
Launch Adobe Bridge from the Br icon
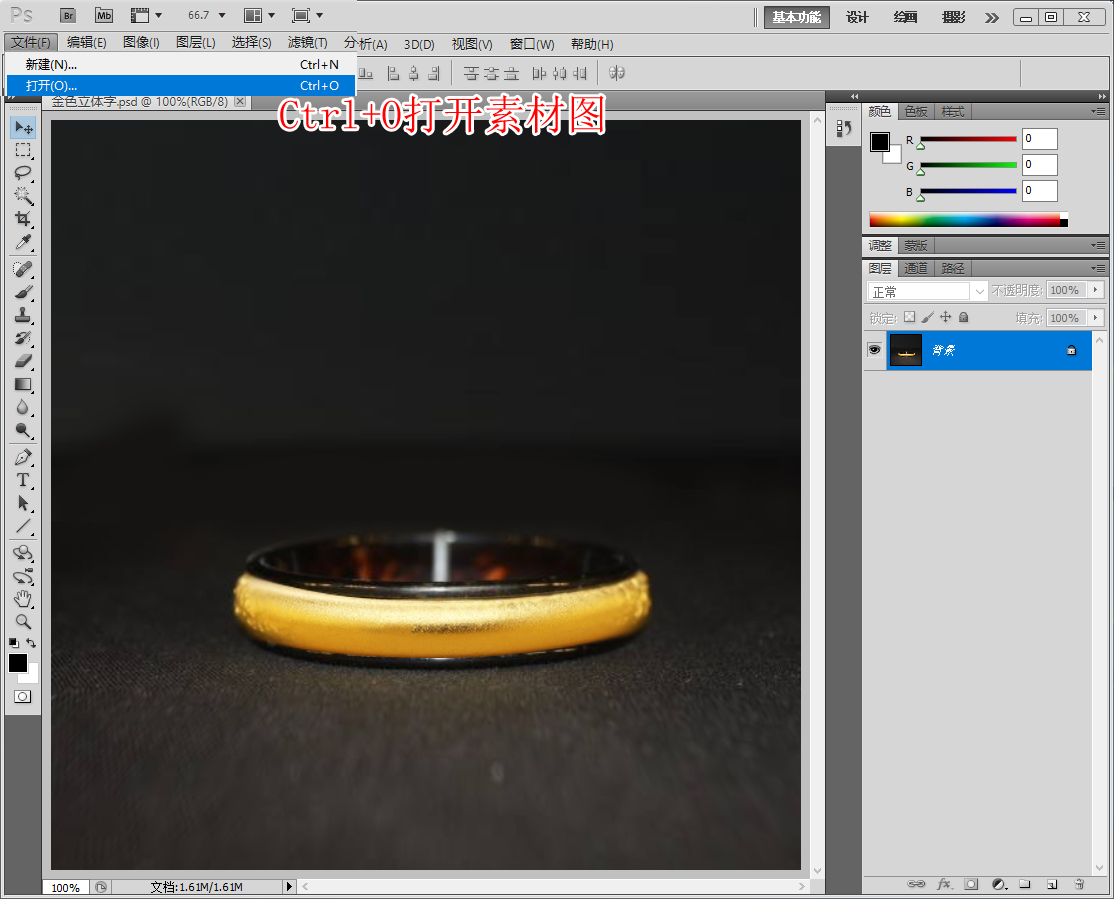68,16
